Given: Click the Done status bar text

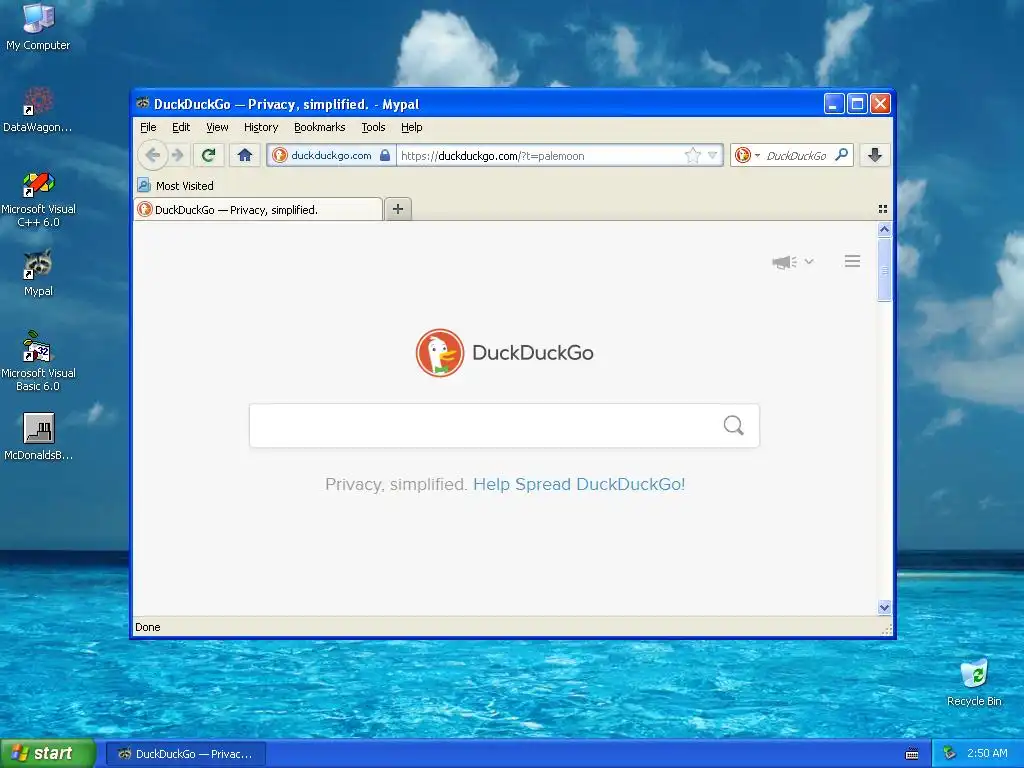Looking at the screenshot, I should tap(148, 627).
